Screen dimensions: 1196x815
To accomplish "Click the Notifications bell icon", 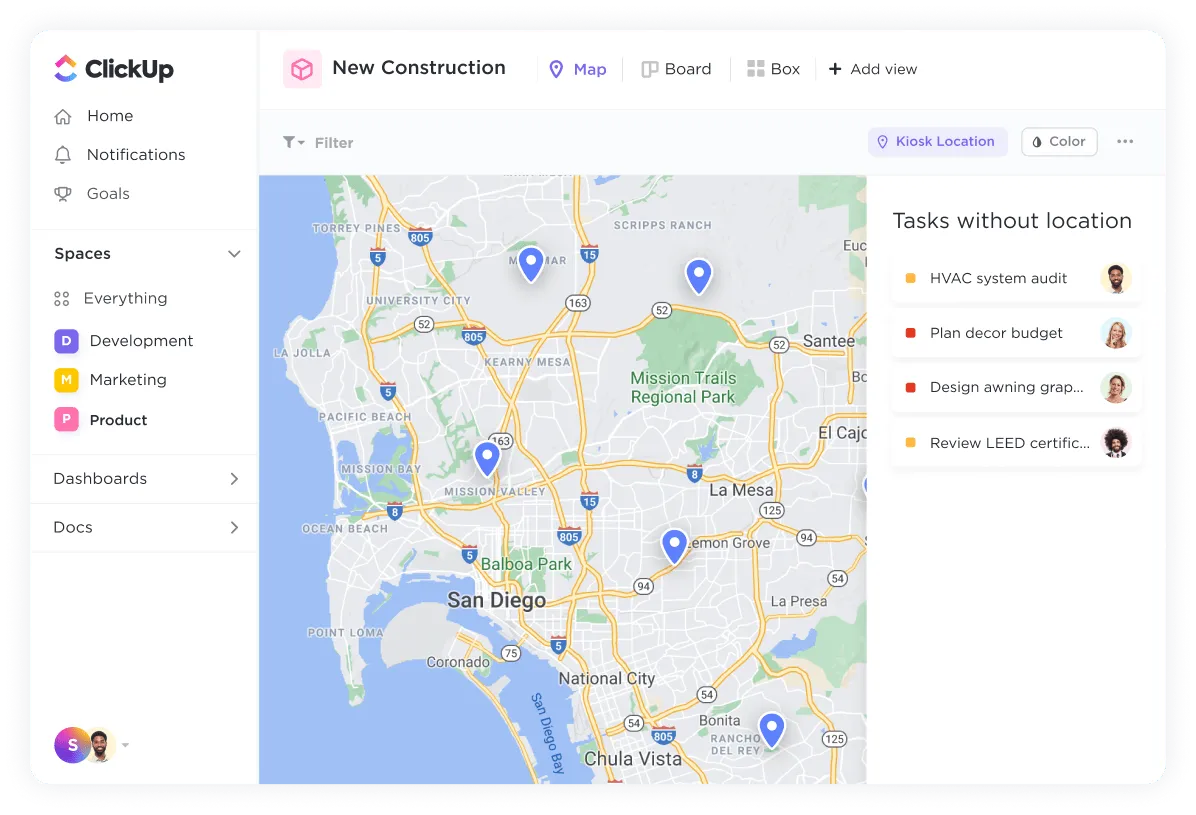I will [63, 155].
